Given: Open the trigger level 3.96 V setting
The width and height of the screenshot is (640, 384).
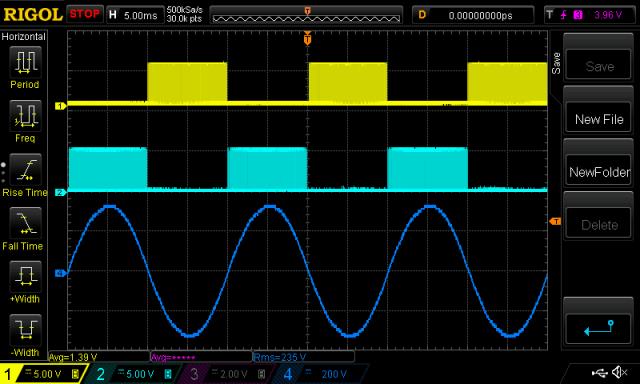Looking at the screenshot, I should click(591, 15).
